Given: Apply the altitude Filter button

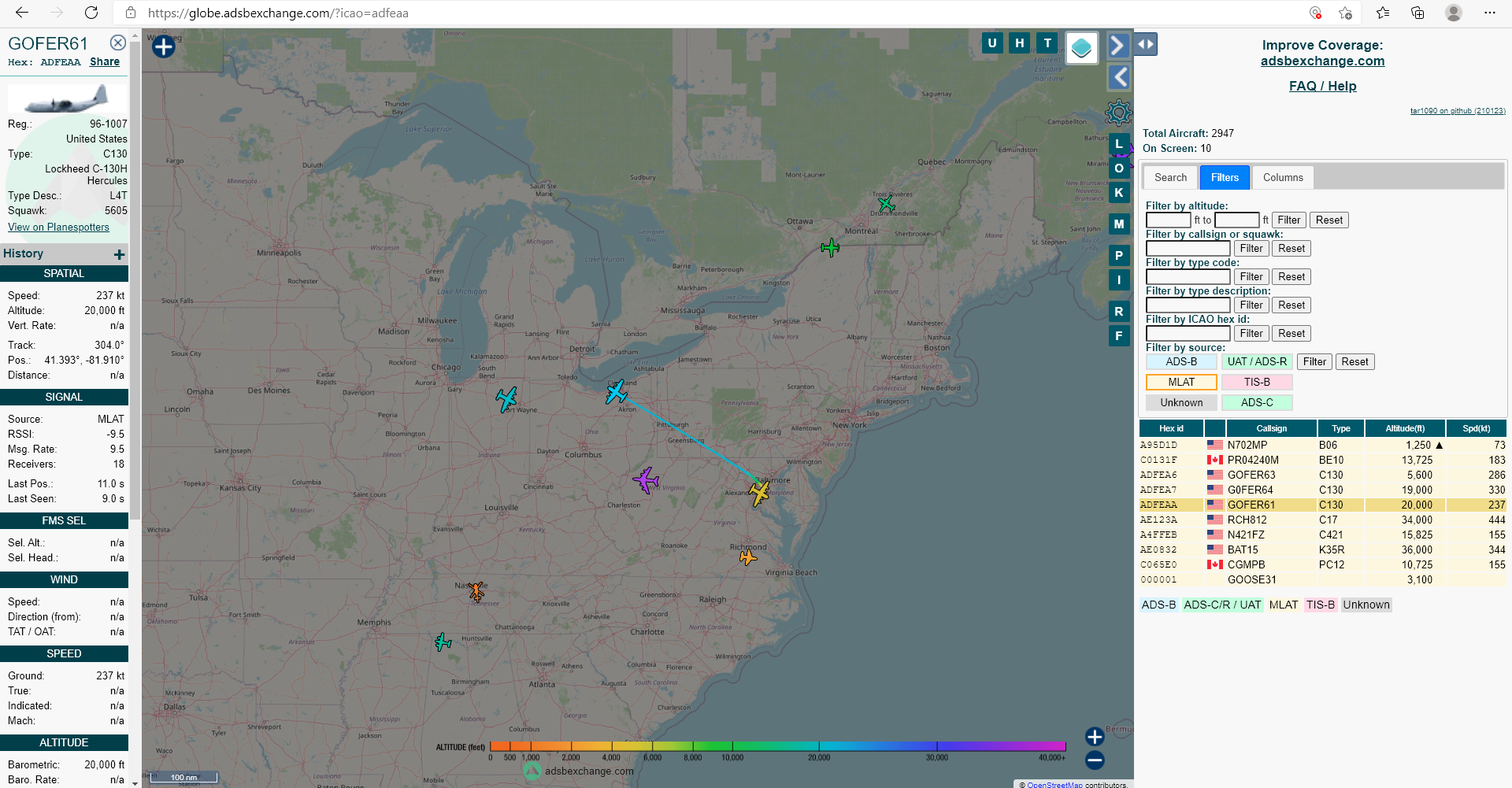Looking at the screenshot, I should 1289,220.
